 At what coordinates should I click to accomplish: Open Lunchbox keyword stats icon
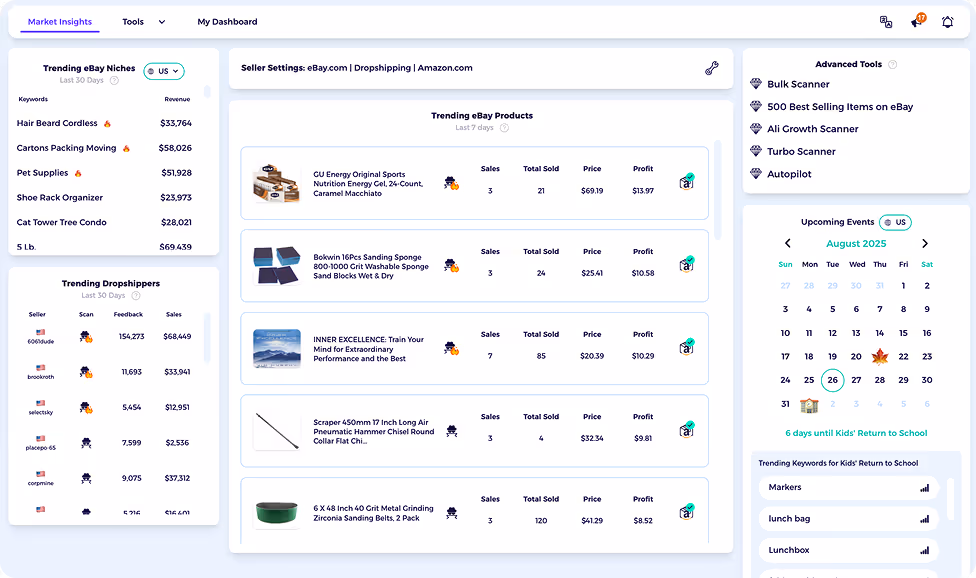(924, 550)
